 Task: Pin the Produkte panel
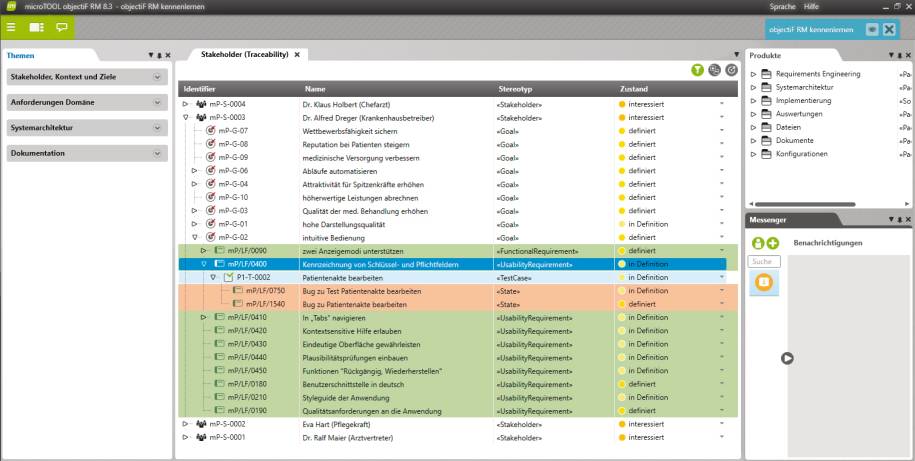899,55
